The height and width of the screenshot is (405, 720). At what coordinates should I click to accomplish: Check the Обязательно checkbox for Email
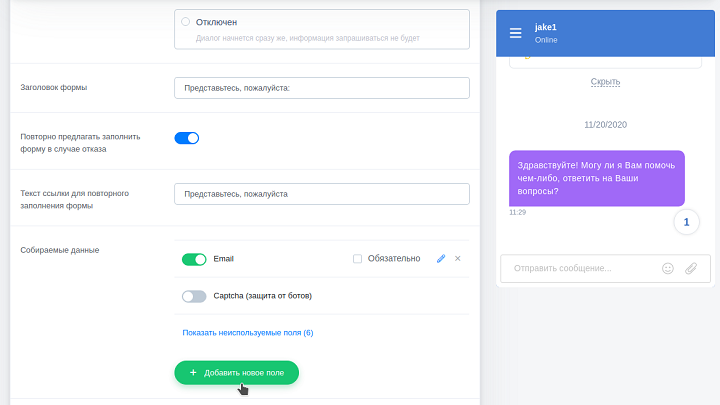click(357, 259)
